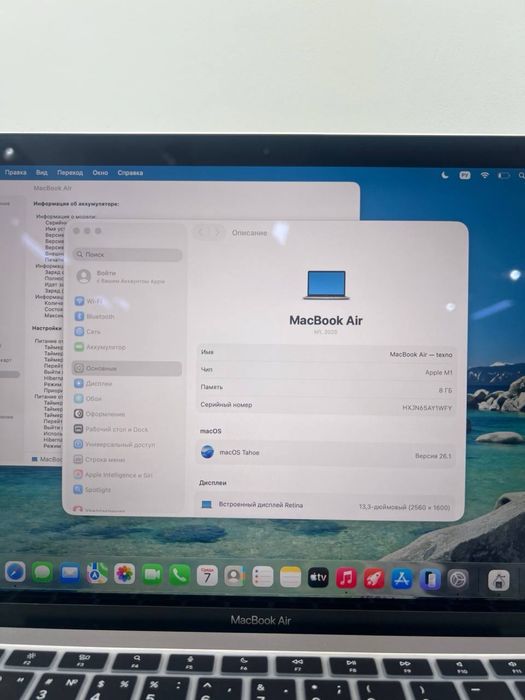Select Сеть in the settings sidebar
This screenshot has height=700, width=525.
click(x=127, y=332)
